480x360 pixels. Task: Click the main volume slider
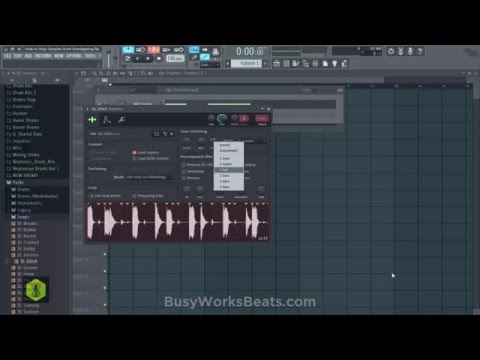pos(108,59)
